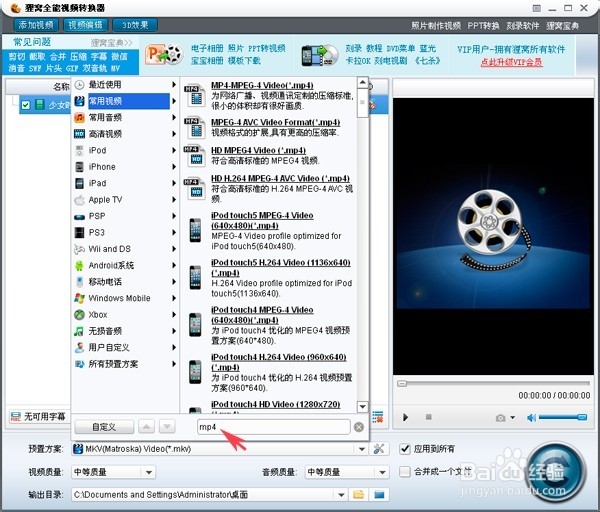Click the Apple TV icon

pyautogui.click(x=79, y=200)
